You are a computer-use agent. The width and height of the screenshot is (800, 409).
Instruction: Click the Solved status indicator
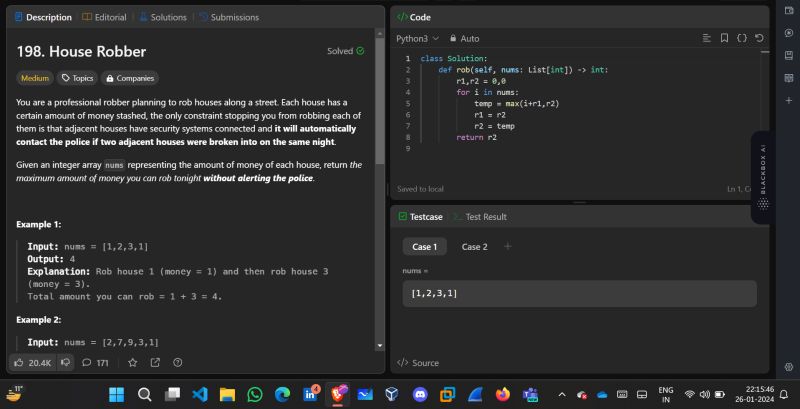pyautogui.click(x=346, y=51)
